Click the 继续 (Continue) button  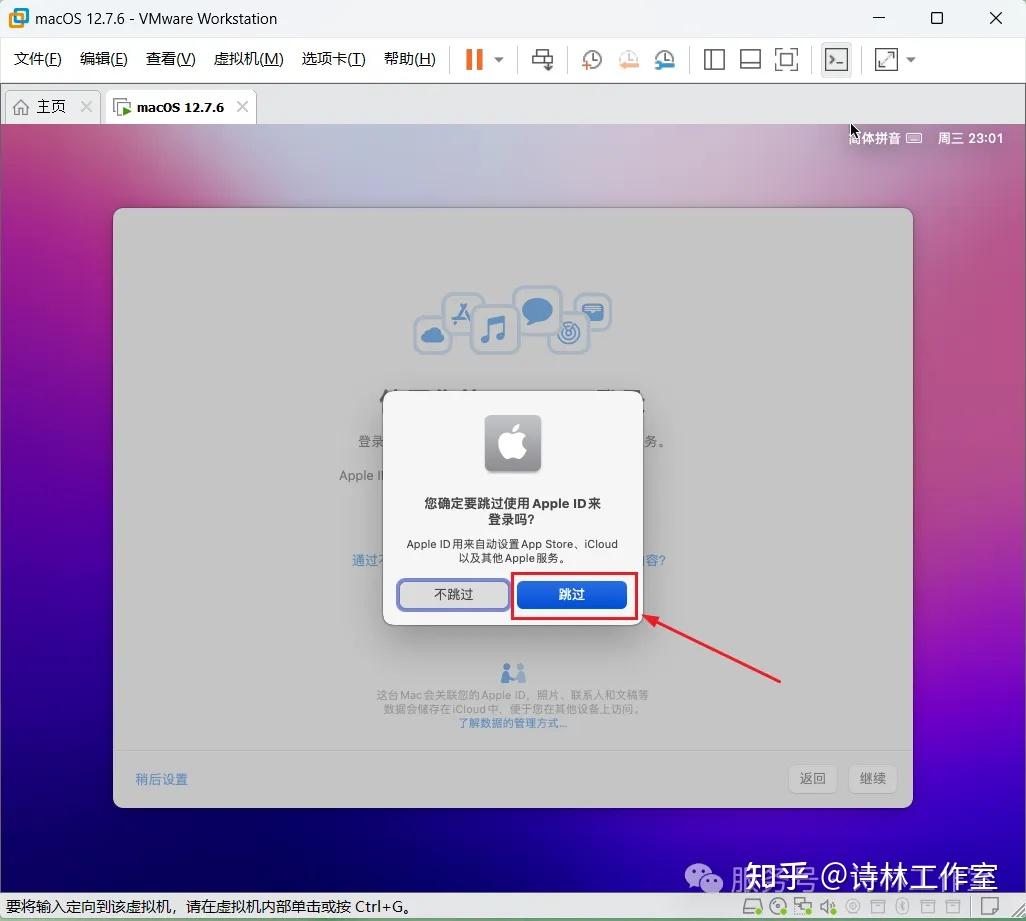click(872, 778)
